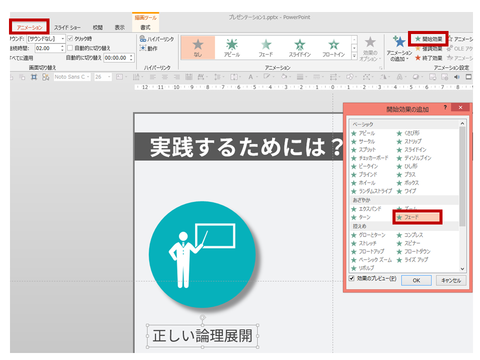Open 効果のオプション dropdown
480x360 pixels.
pos(370,49)
